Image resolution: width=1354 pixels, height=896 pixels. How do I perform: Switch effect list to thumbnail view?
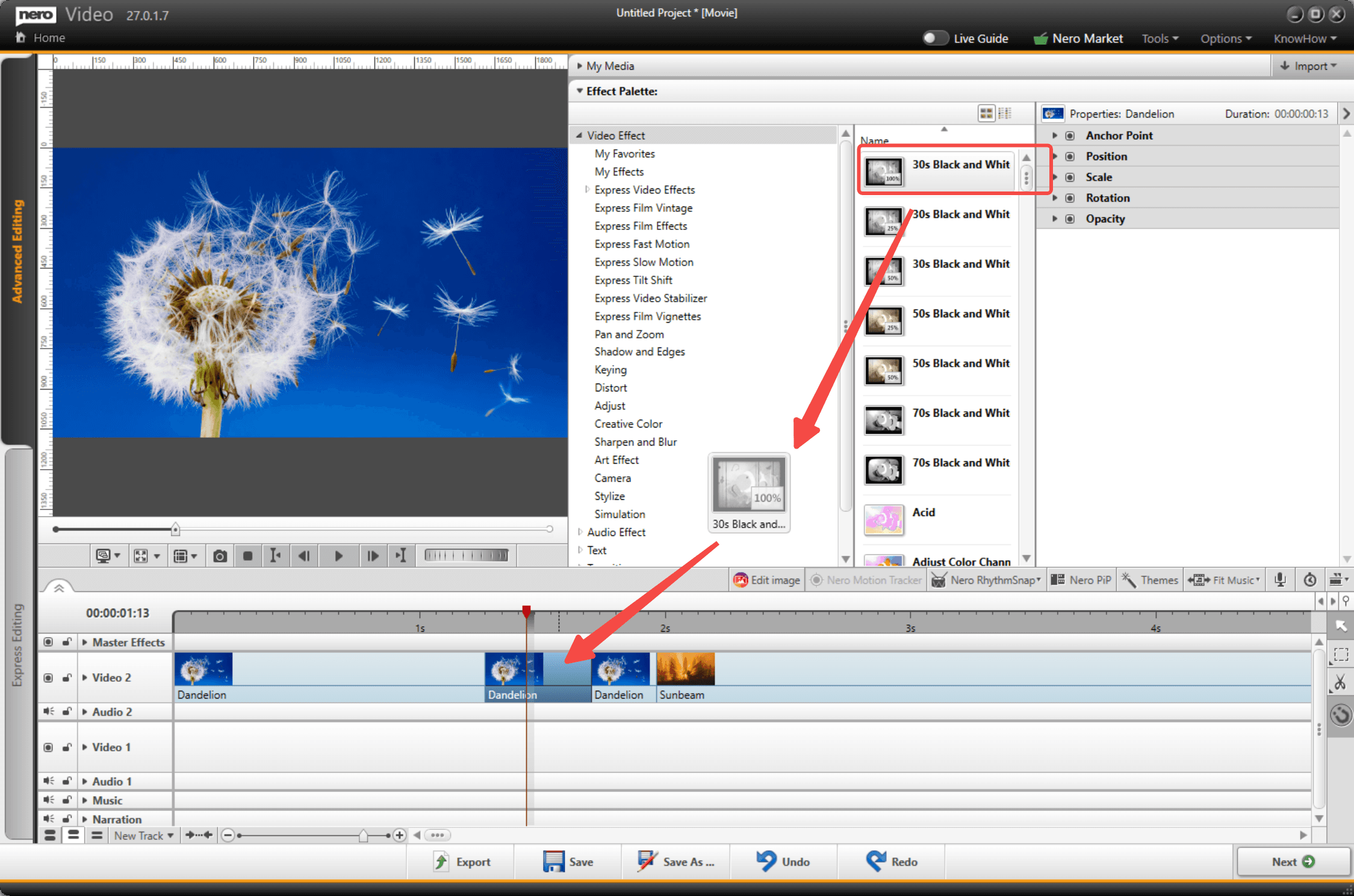click(986, 113)
